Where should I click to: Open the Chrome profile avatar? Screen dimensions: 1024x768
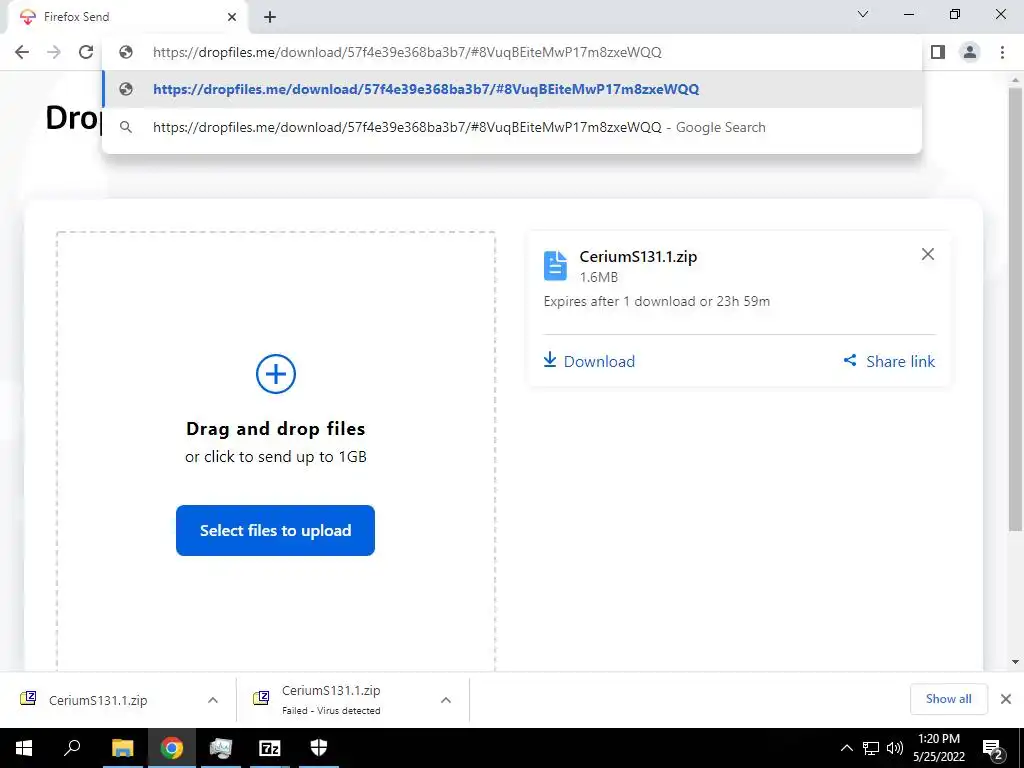970,52
